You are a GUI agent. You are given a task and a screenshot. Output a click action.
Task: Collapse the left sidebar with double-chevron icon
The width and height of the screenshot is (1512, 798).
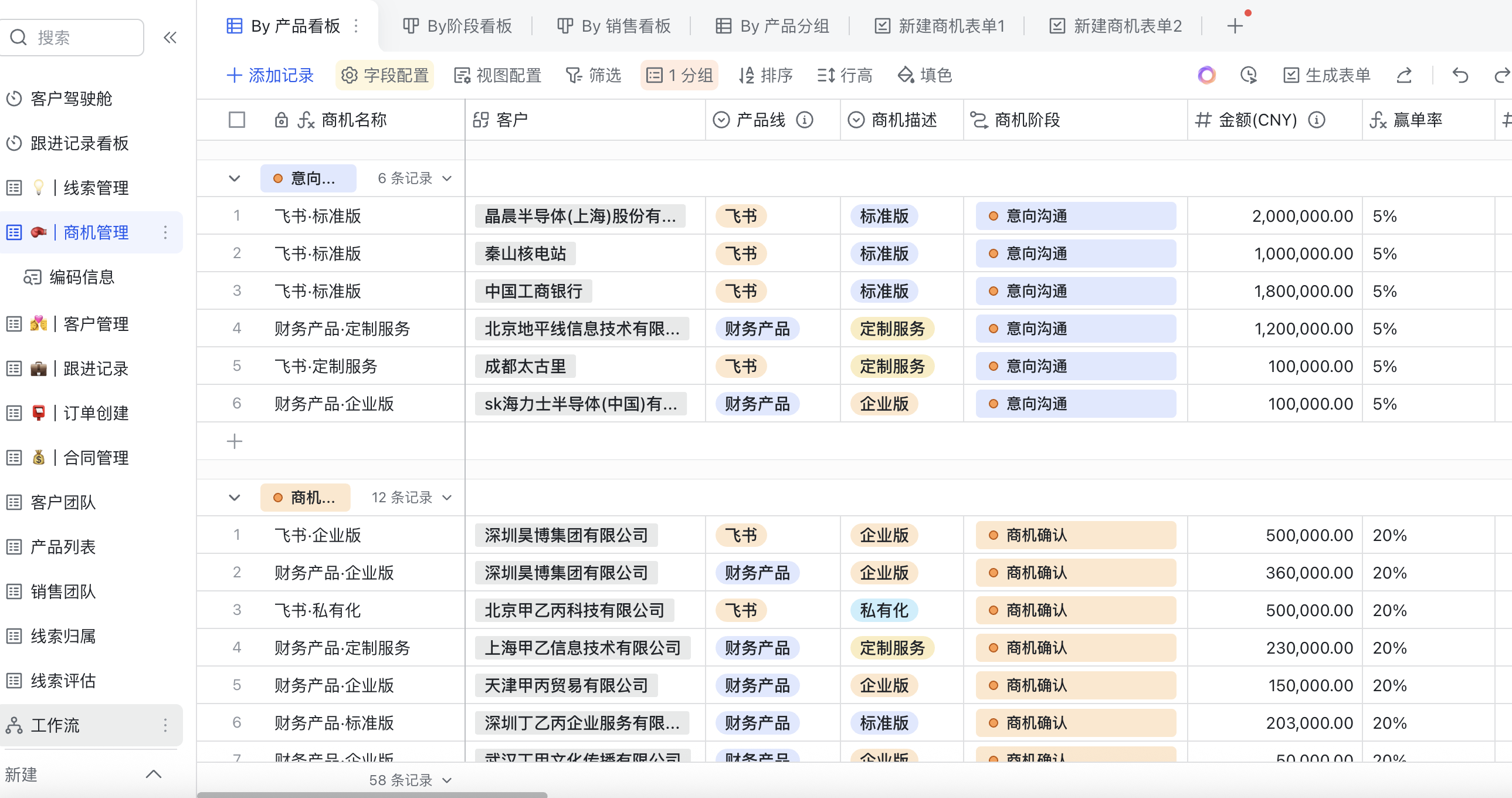(169, 38)
